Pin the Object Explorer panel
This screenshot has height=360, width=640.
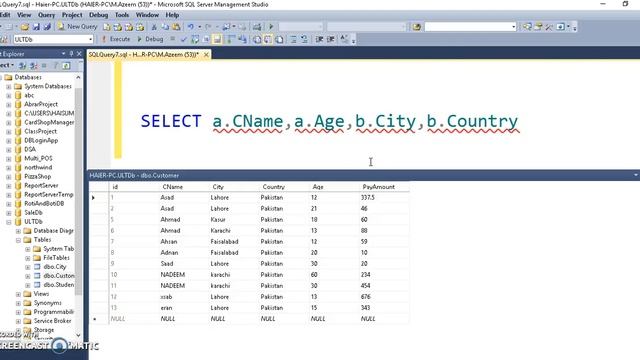tap(71, 54)
